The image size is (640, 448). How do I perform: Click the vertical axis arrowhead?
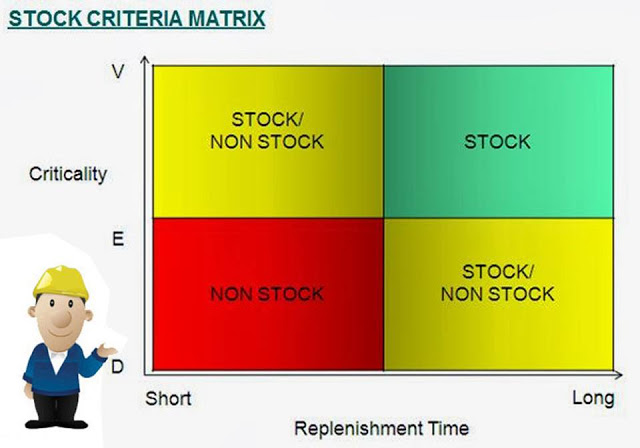[145, 60]
